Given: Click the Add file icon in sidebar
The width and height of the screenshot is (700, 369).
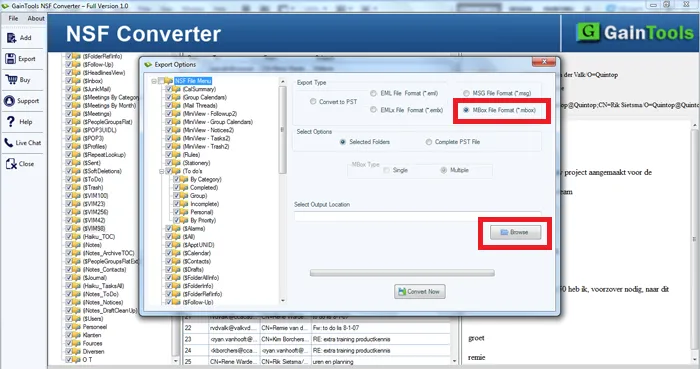Looking at the screenshot, I should (x=11, y=38).
